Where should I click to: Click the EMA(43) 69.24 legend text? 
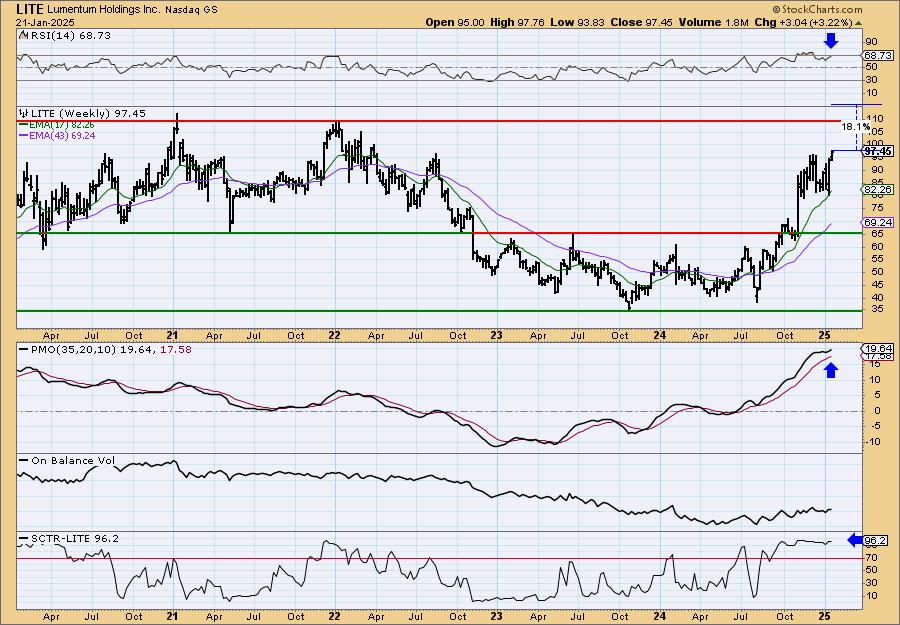pos(62,136)
